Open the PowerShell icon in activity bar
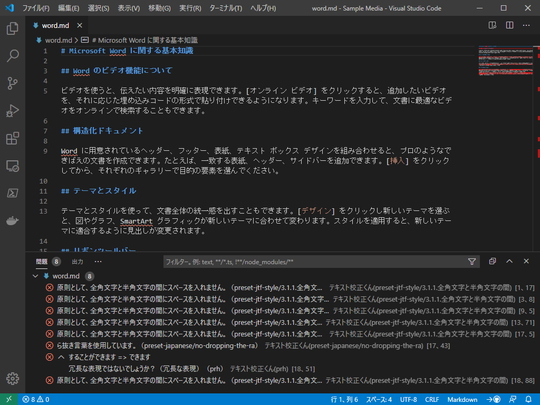 (x=12, y=193)
